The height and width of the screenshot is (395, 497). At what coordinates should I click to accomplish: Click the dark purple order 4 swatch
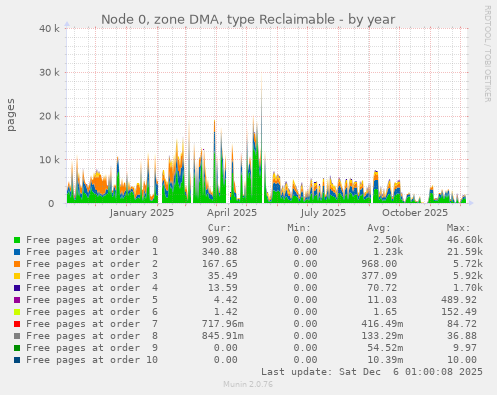(x=17, y=288)
